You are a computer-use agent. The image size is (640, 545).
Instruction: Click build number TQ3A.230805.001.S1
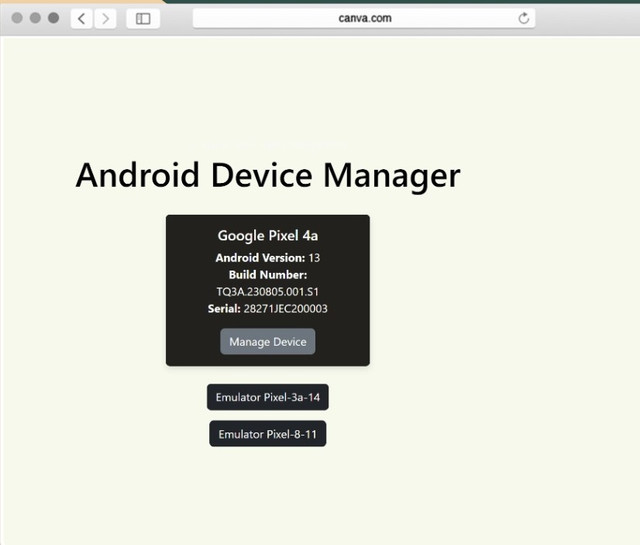pos(267,292)
